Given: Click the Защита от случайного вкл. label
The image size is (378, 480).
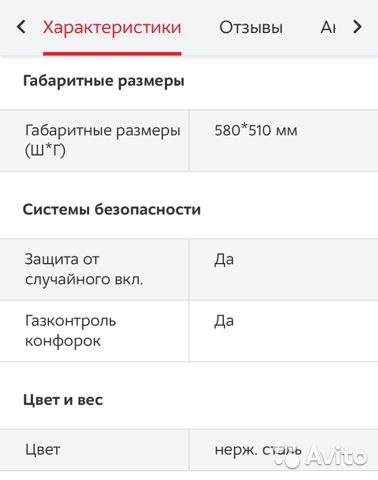Looking at the screenshot, I should click(x=84, y=269).
